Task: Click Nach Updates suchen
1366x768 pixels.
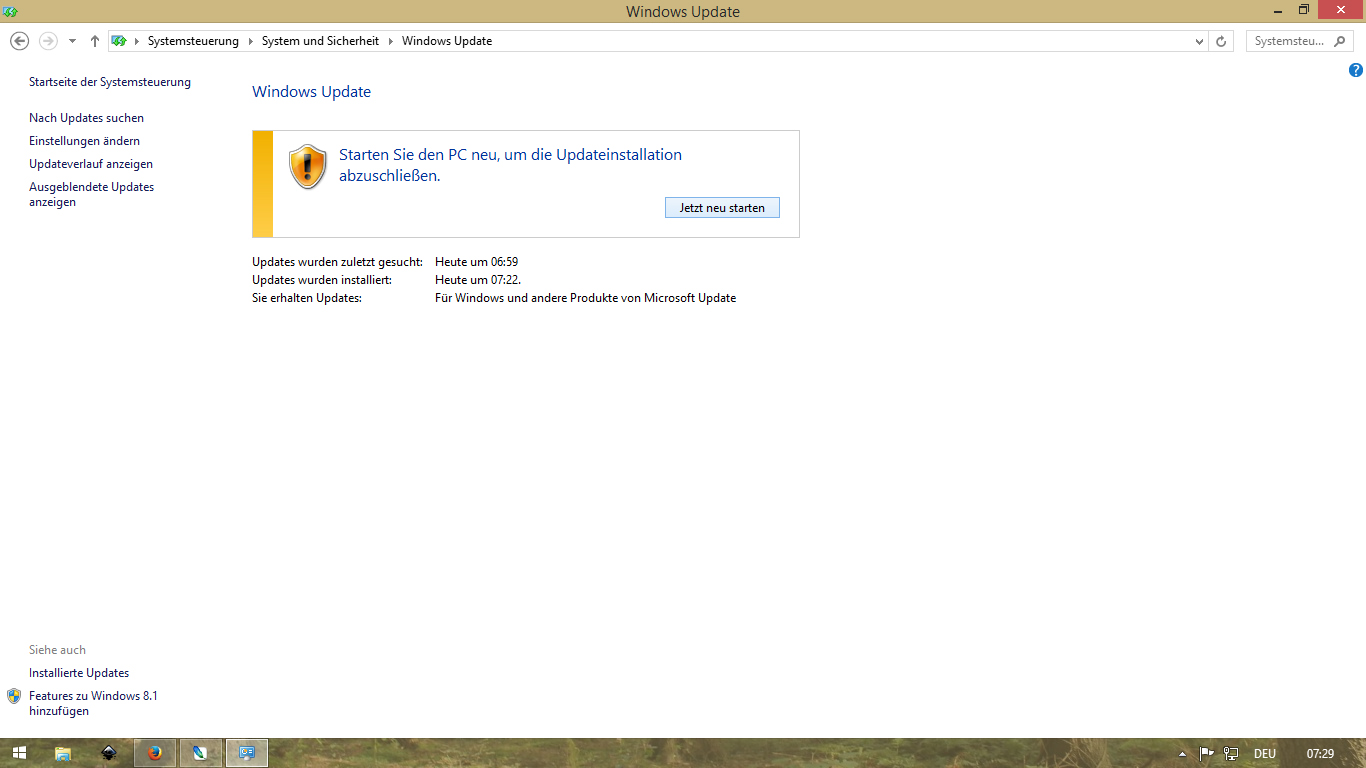Action: pyautogui.click(x=86, y=118)
